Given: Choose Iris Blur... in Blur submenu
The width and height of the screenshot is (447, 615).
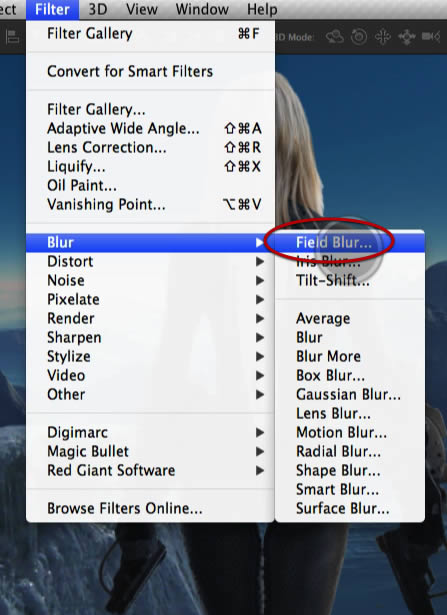Looking at the screenshot, I should pos(350,261).
